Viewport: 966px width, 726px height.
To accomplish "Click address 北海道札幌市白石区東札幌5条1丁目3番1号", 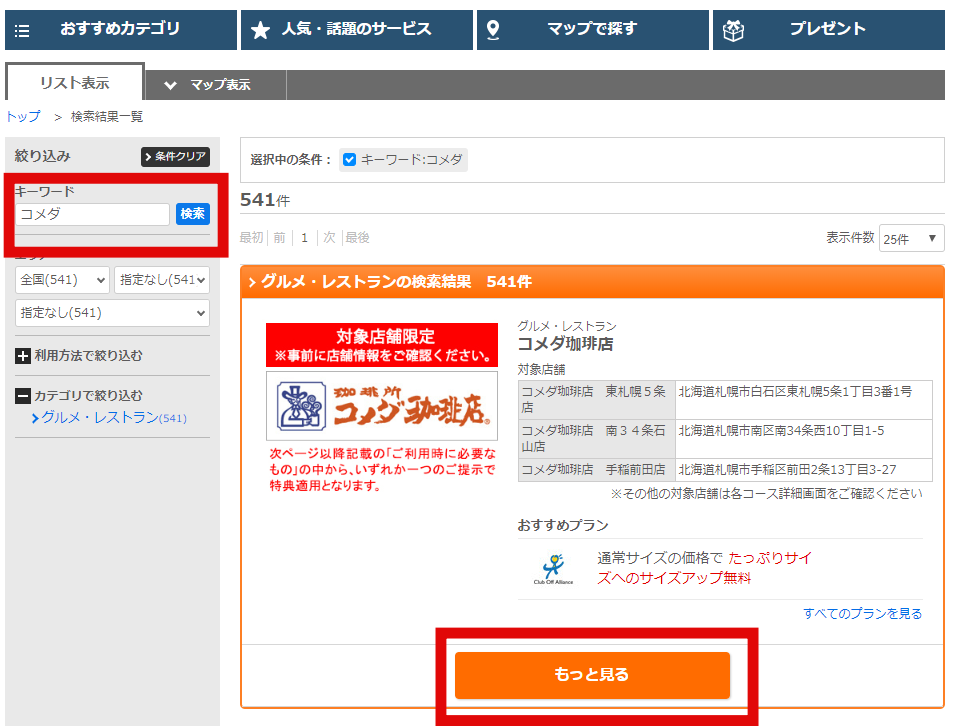I will point(795,392).
